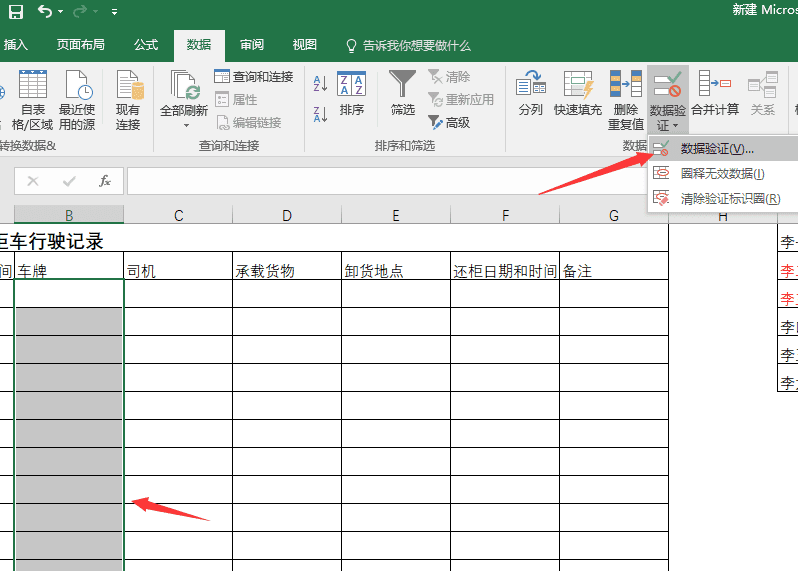Select column F header
The width and height of the screenshot is (798, 571).
505,215
